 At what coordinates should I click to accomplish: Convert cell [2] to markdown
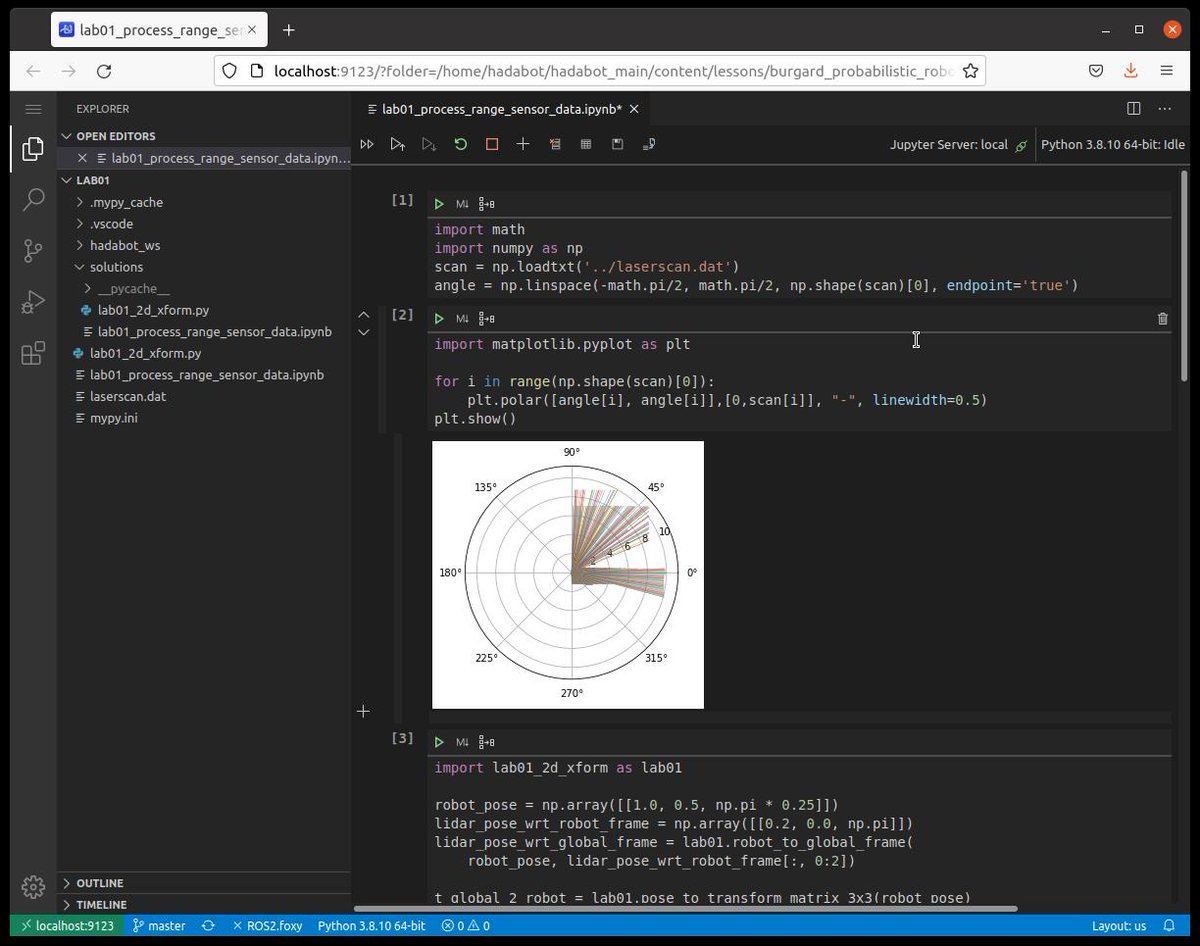pos(462,319)
